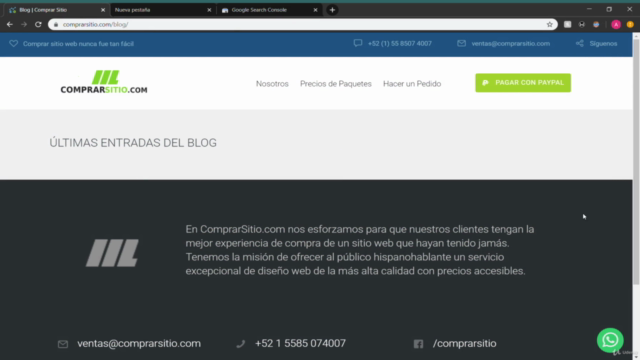The height and width of the screenshot is (360, 640).
Task: Open Hacer un Pedido menu item
Action: tap(412, 84)
